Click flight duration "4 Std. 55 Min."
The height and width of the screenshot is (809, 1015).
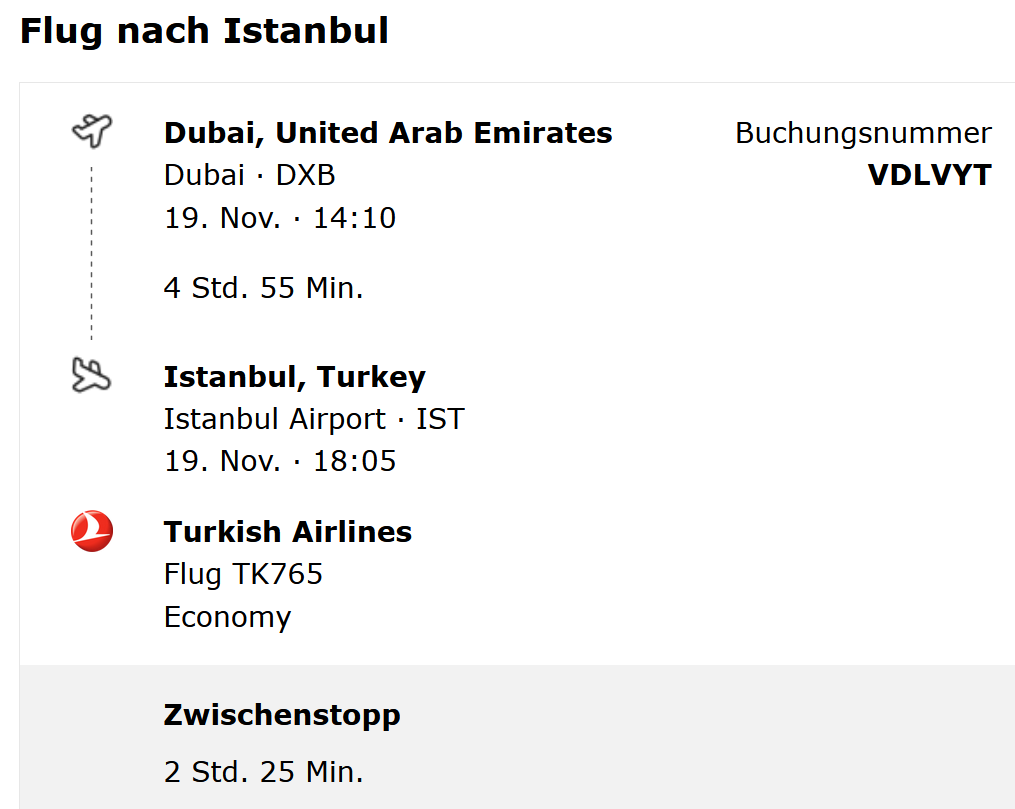coord(263,288)
